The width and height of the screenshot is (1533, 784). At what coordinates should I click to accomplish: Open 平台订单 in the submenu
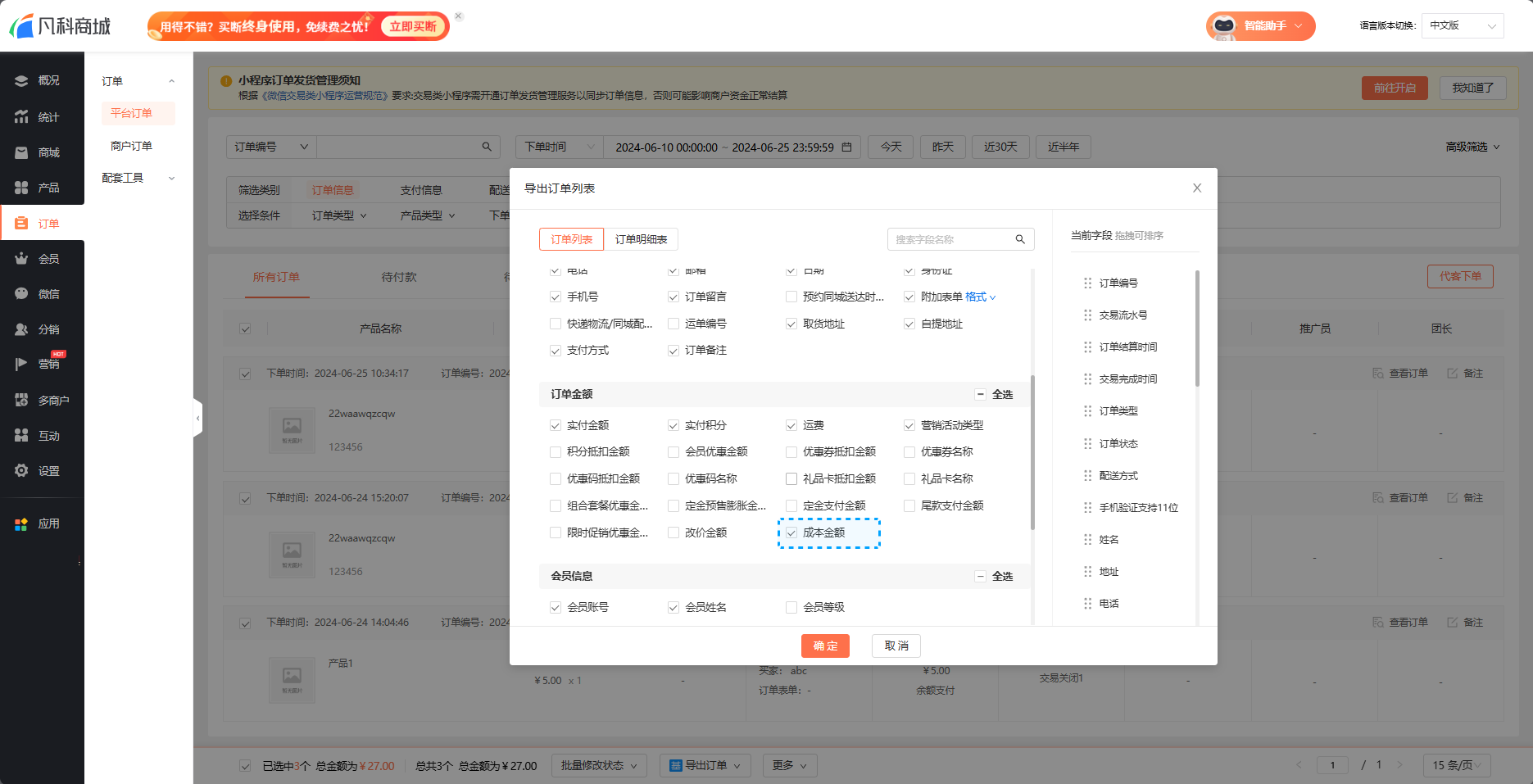point(138,113)
